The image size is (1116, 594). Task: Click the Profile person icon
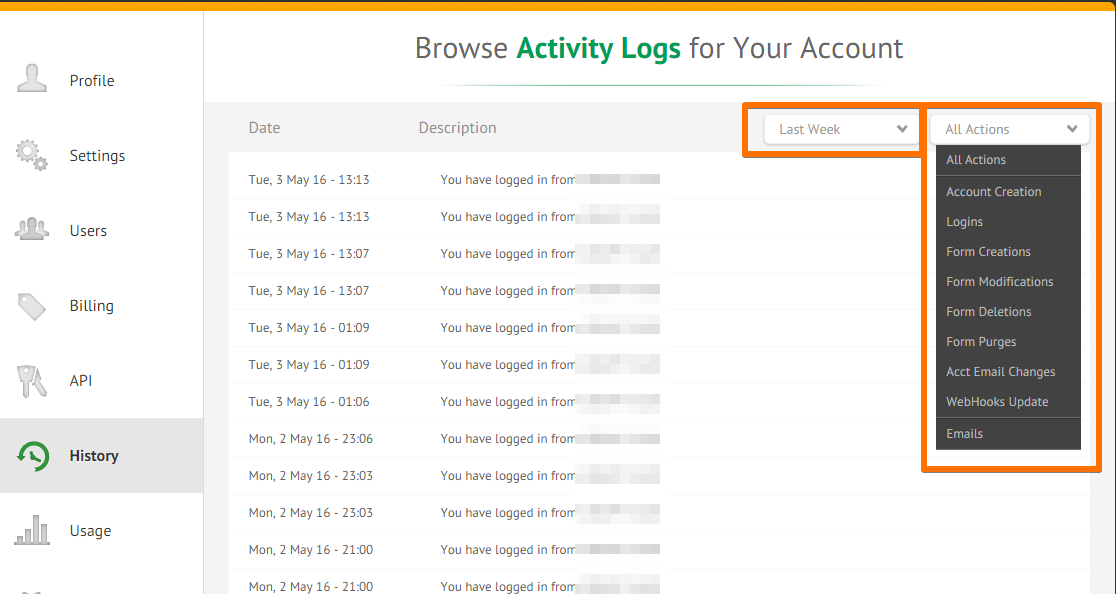[32, 79]
